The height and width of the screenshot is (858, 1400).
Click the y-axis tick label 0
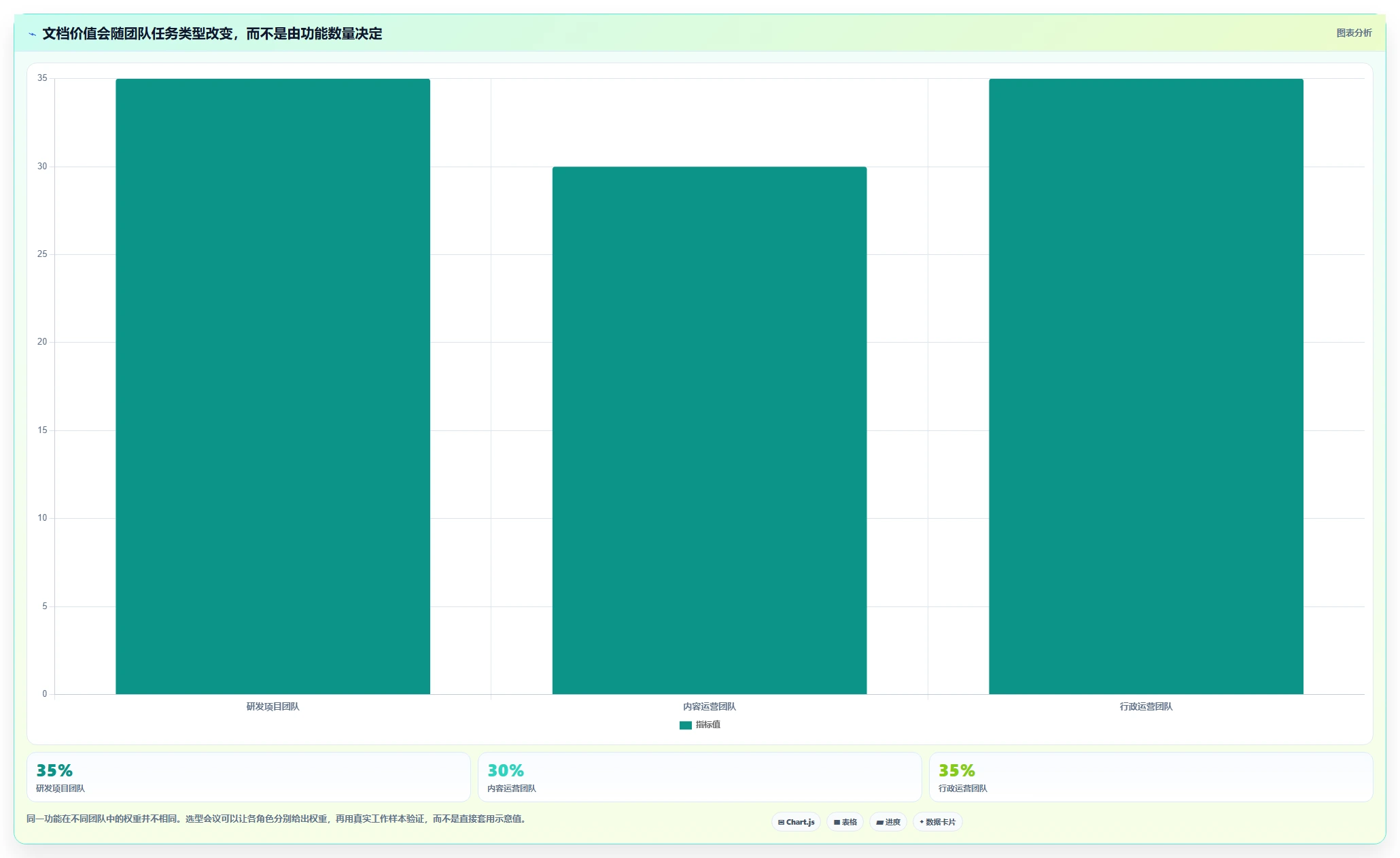point(45,694)
